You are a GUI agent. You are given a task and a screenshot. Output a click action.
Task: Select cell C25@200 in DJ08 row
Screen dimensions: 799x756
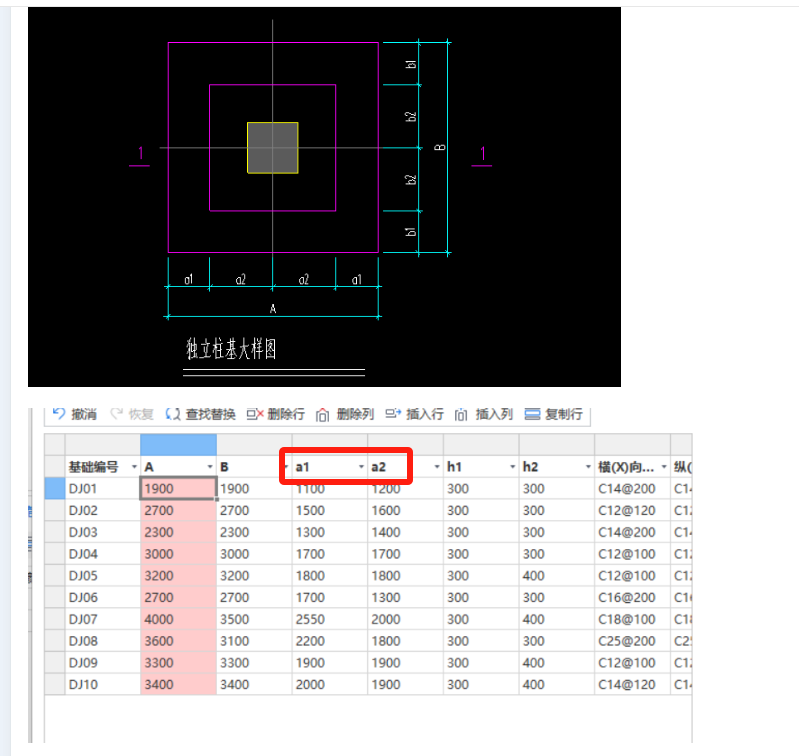point(632,641)
